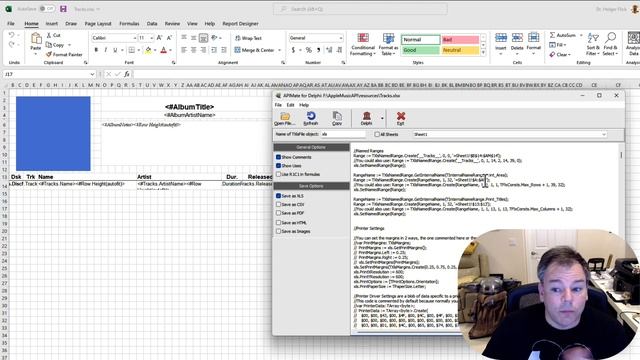
Task: Click Refresh in APIMate toolbar
Action: pos(311,118)
